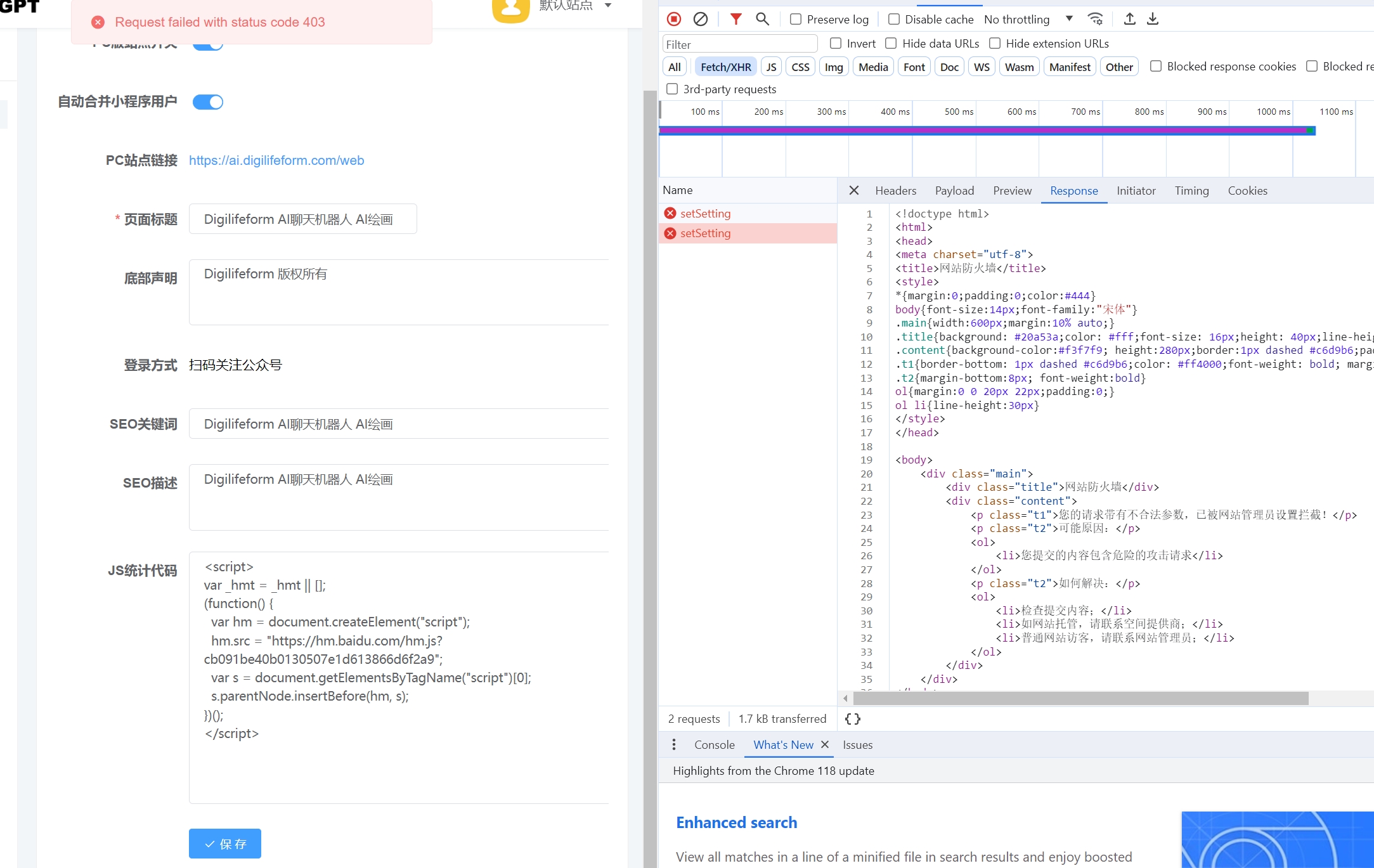Open the Issues drawer tab
This screenshot has height=868, width=1374.
point(857,744)
